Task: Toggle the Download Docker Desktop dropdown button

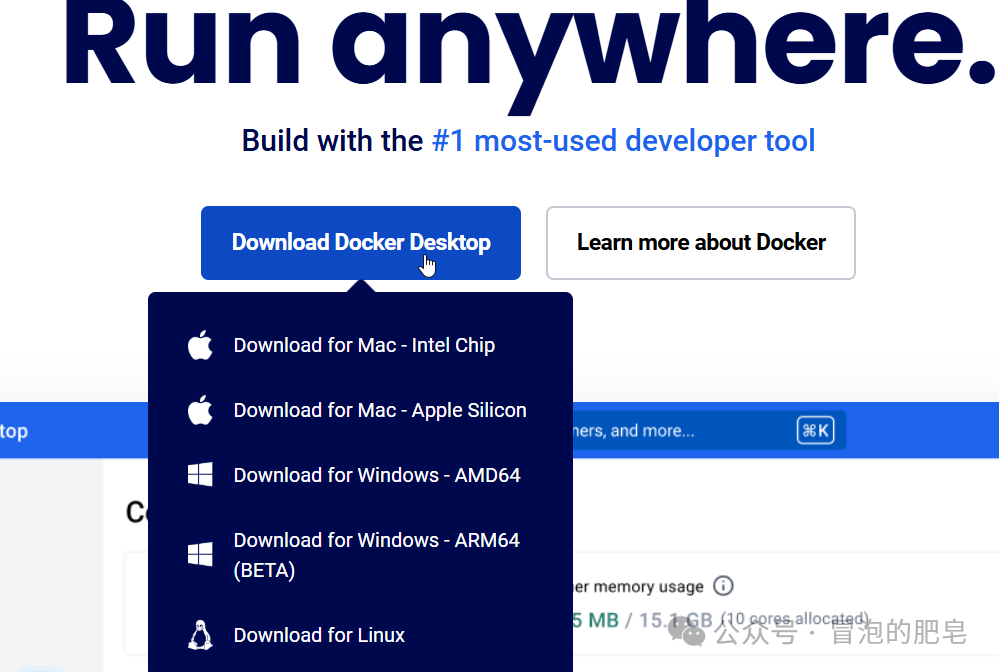Action: pos(360,243)
